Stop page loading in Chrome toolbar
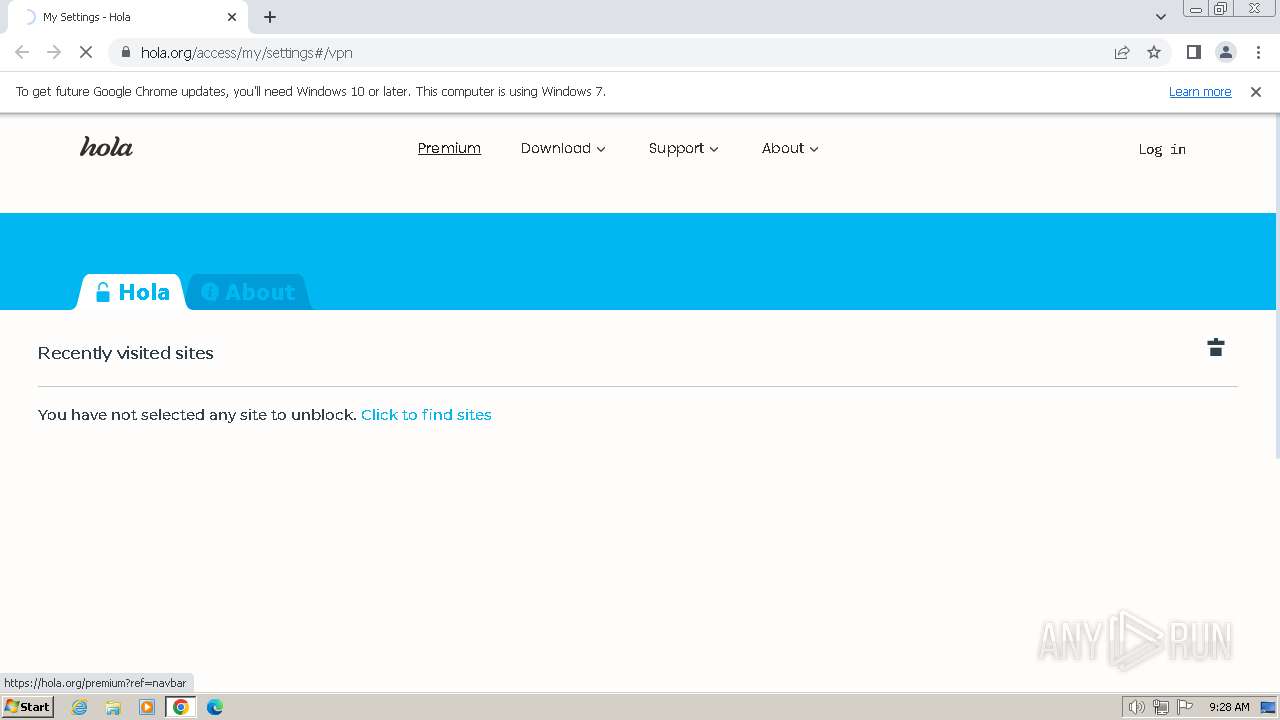This screenshot has width=1280, height=720. [86, 52]
